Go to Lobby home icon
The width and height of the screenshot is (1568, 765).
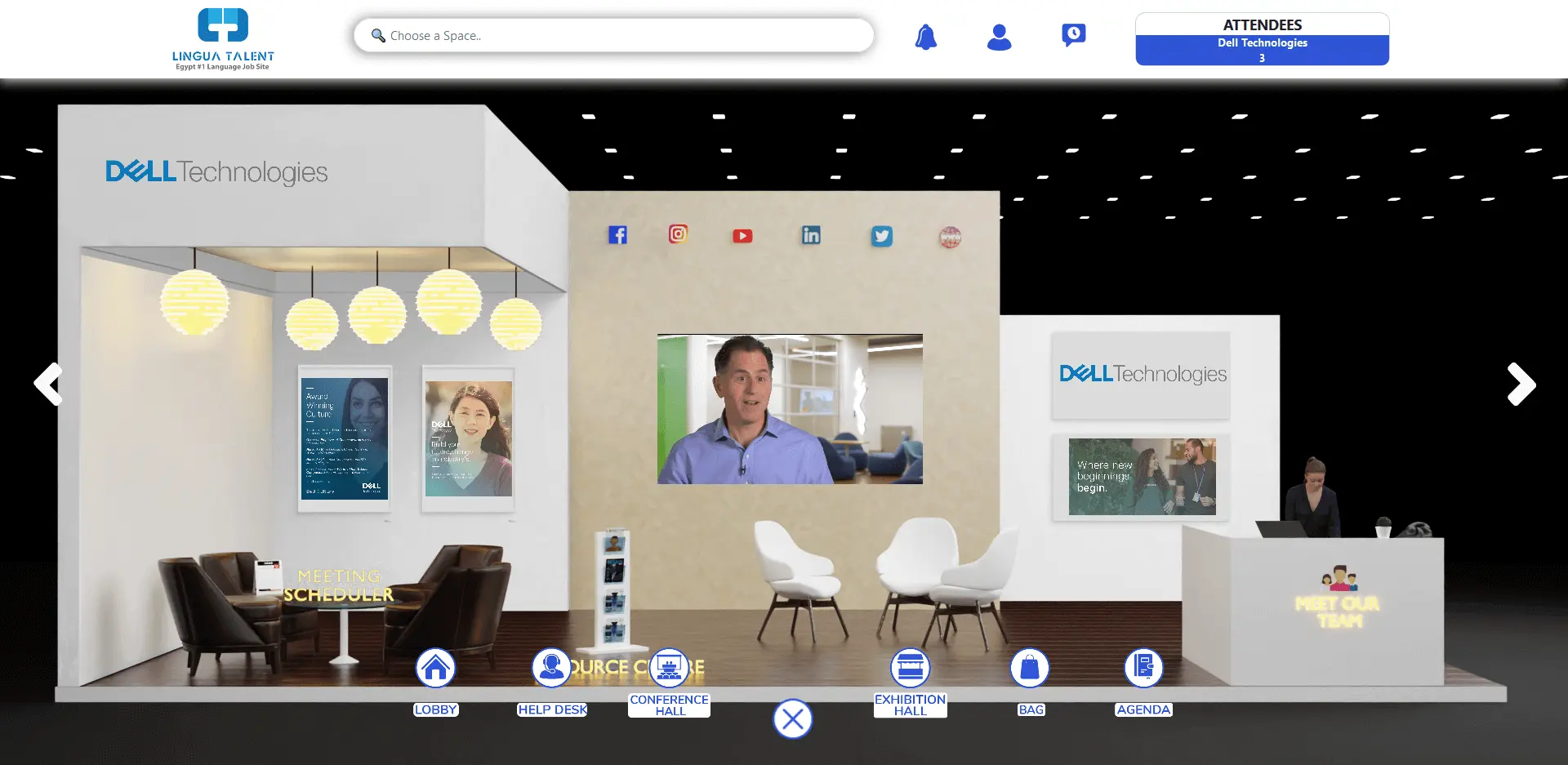pos(435,668)
